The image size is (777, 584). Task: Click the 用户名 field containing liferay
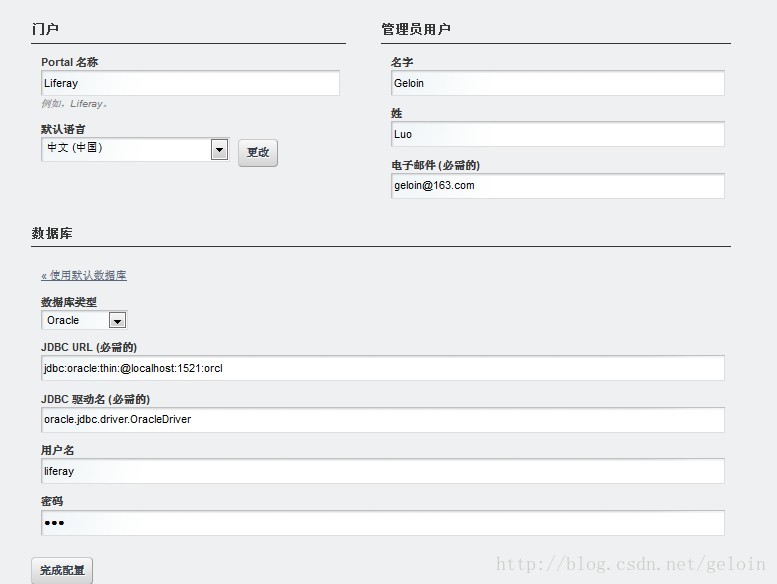click(x=383, y=471)
